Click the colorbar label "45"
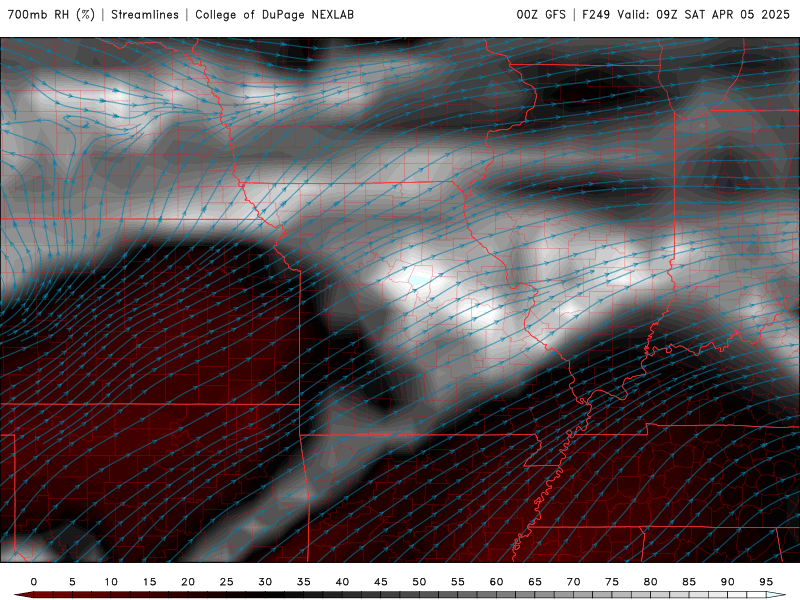Image resolution: width=800 pixels, height=600 pixels. [381, 582]
